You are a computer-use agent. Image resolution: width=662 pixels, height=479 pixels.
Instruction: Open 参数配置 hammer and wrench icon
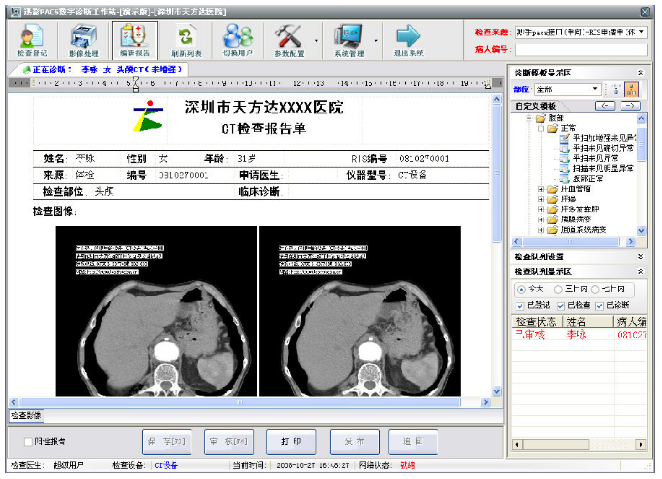pyautogui.click(x=289, y=40)
